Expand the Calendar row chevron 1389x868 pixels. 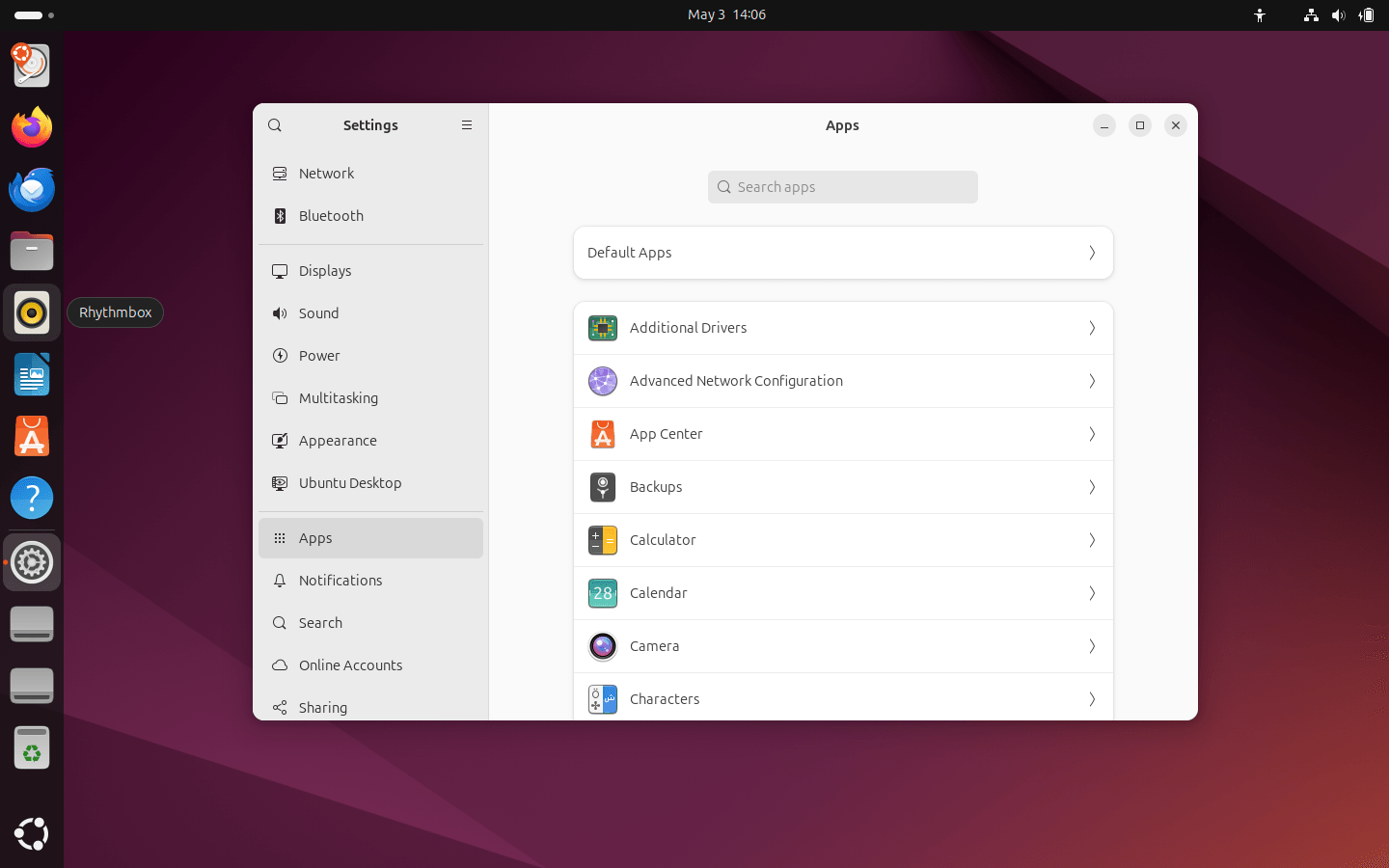pyautogui.click(x=1092, y=593)
